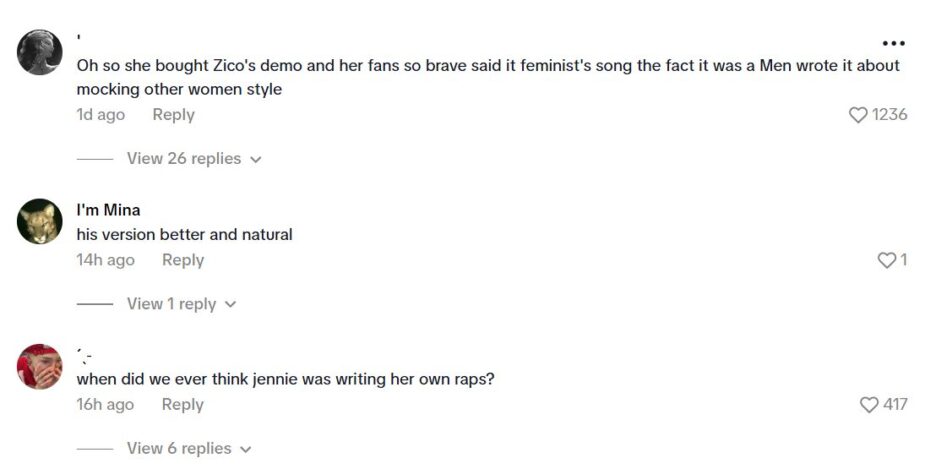Image resolution: width=925 pixels, height=469 pixels.
Task: Reply to the Zico's demo comment
Action: (173, 115)
